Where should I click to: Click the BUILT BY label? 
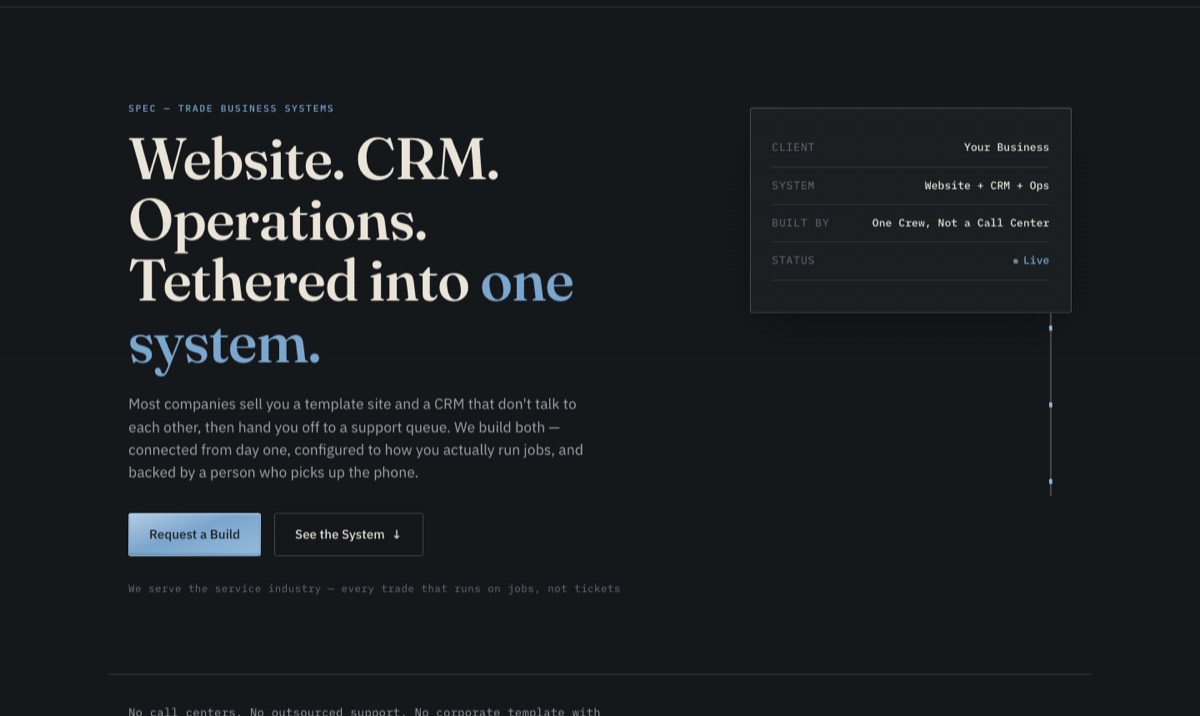tap(800, 223)
